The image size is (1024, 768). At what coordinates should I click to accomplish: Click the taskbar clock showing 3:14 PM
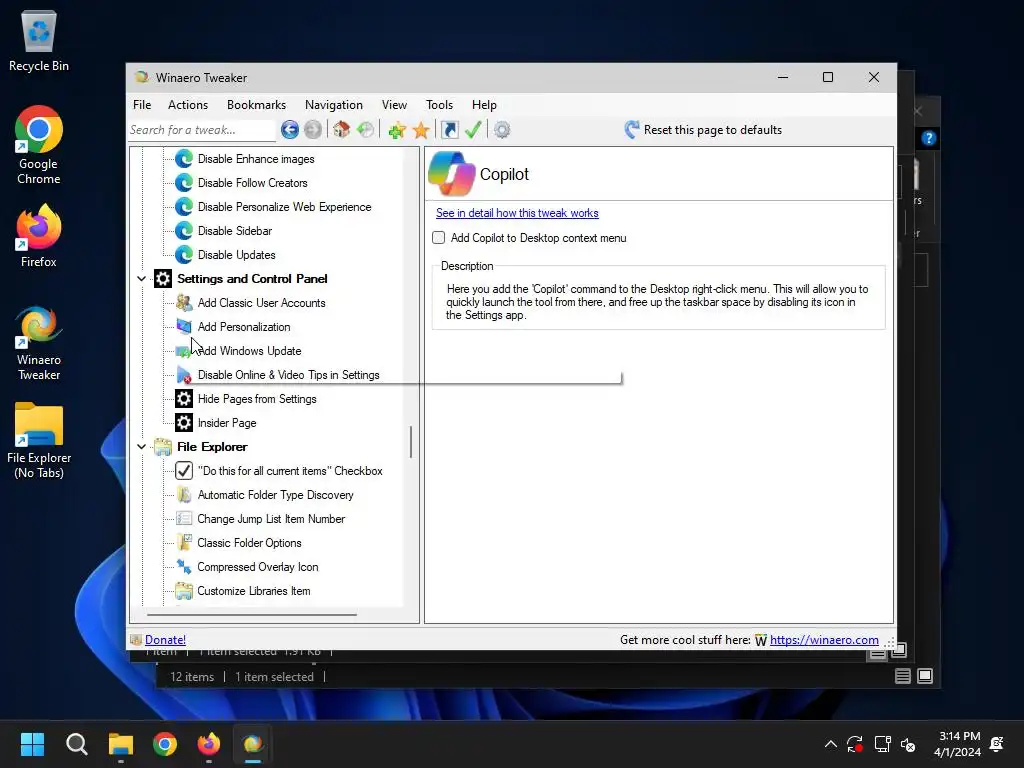[957, 744]
